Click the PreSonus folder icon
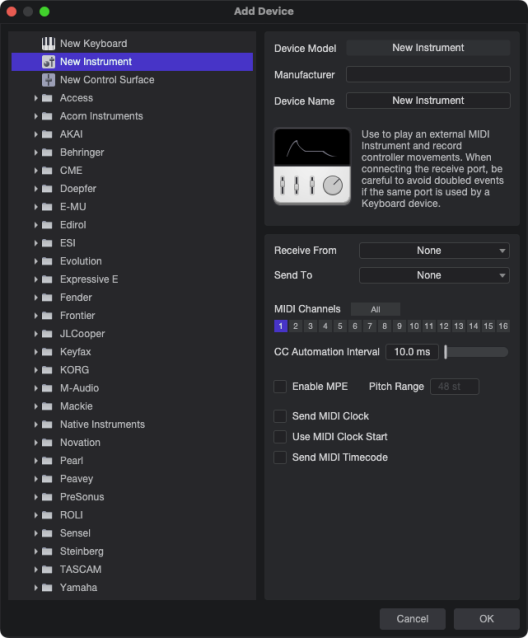Image resolution: width=528 pixels, height=638 pixels. (x=47, y=497)
